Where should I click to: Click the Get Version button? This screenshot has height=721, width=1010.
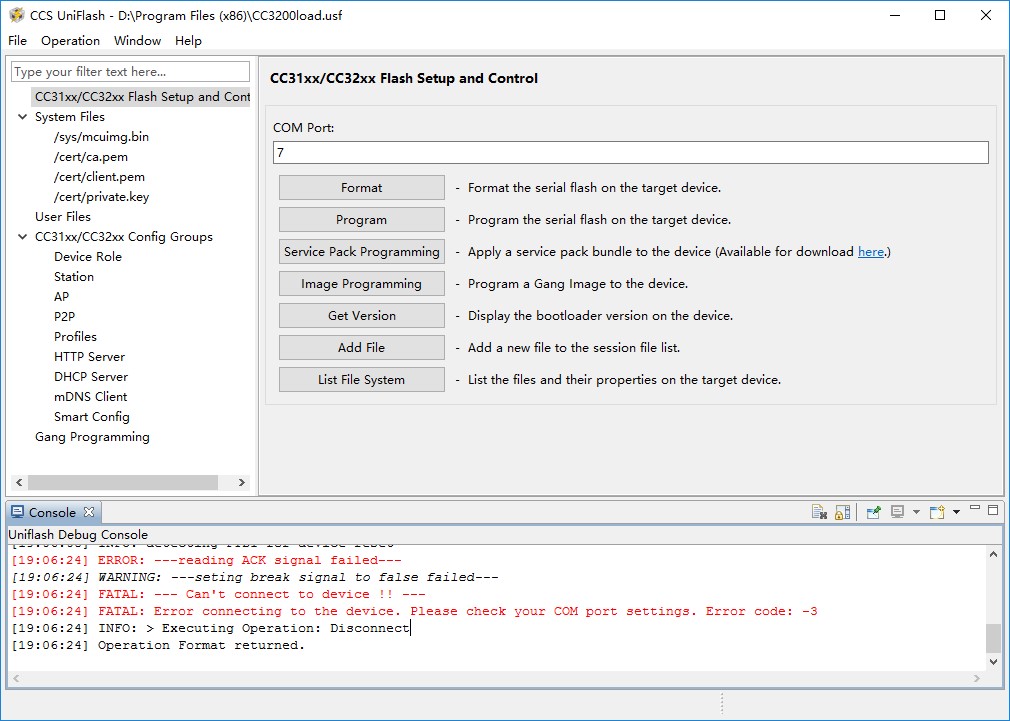click(x=361, y=316)
